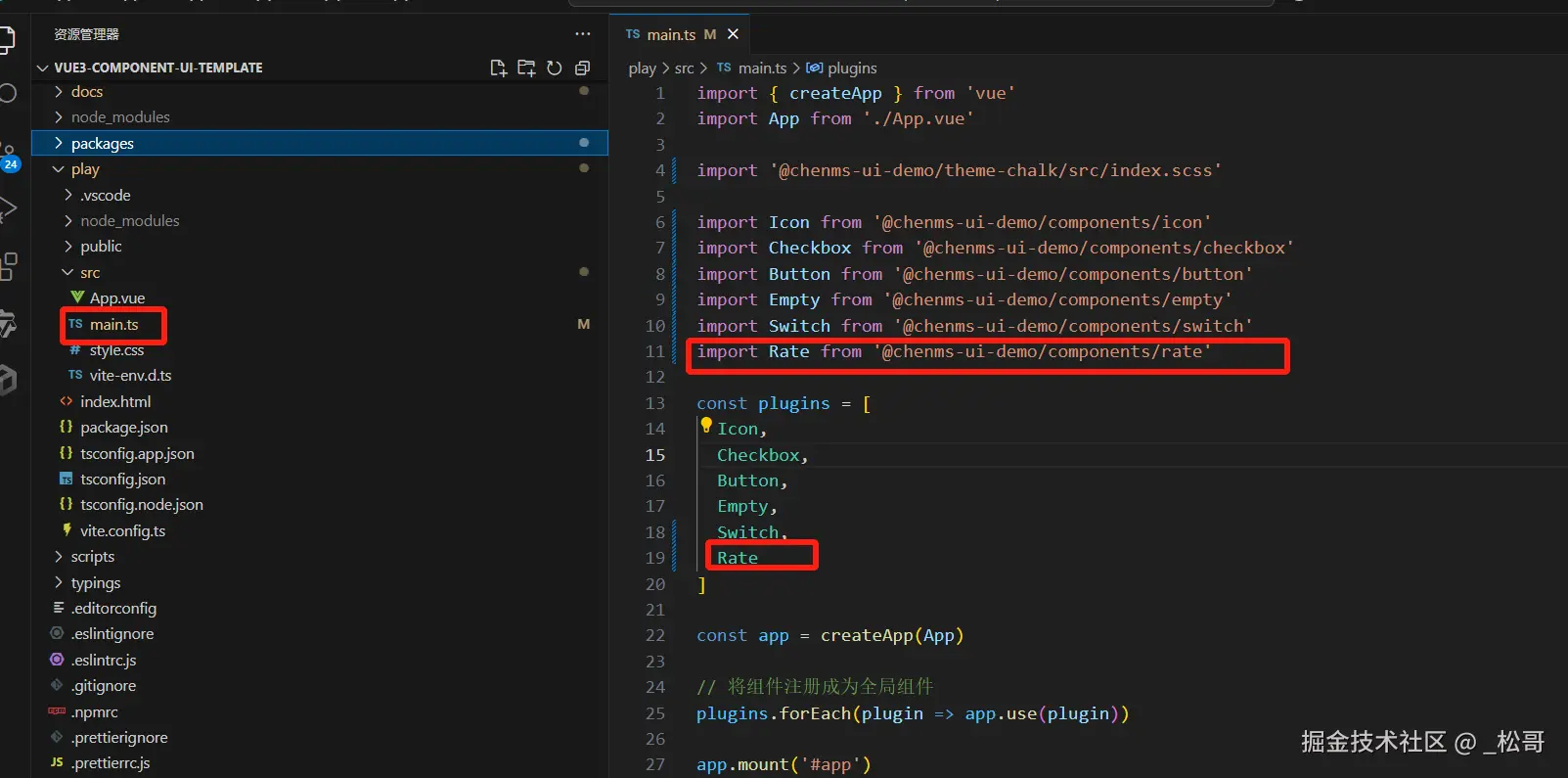
Task: Open App.vue in the file tree
Action: (x=117, y=297)
